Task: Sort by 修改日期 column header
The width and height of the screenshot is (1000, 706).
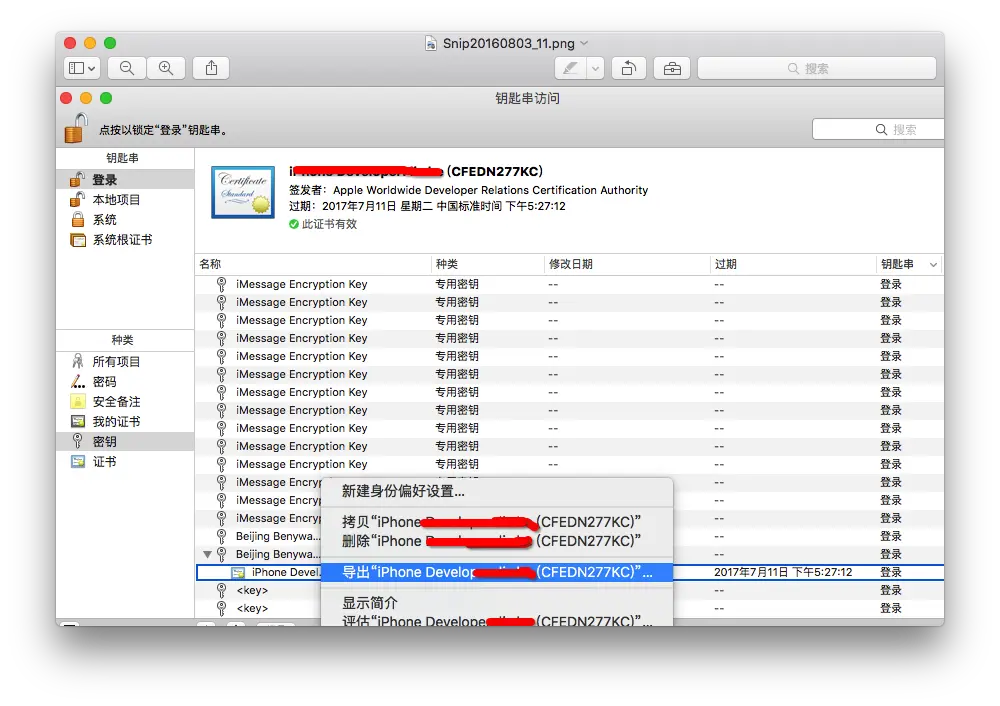Action: click(x=627, y=264)
